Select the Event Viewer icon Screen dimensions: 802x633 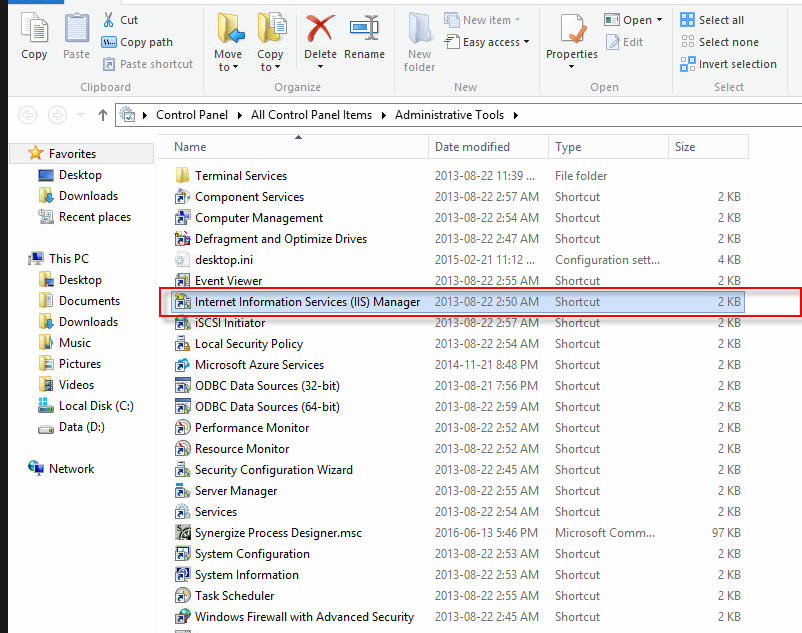(183, 281)
